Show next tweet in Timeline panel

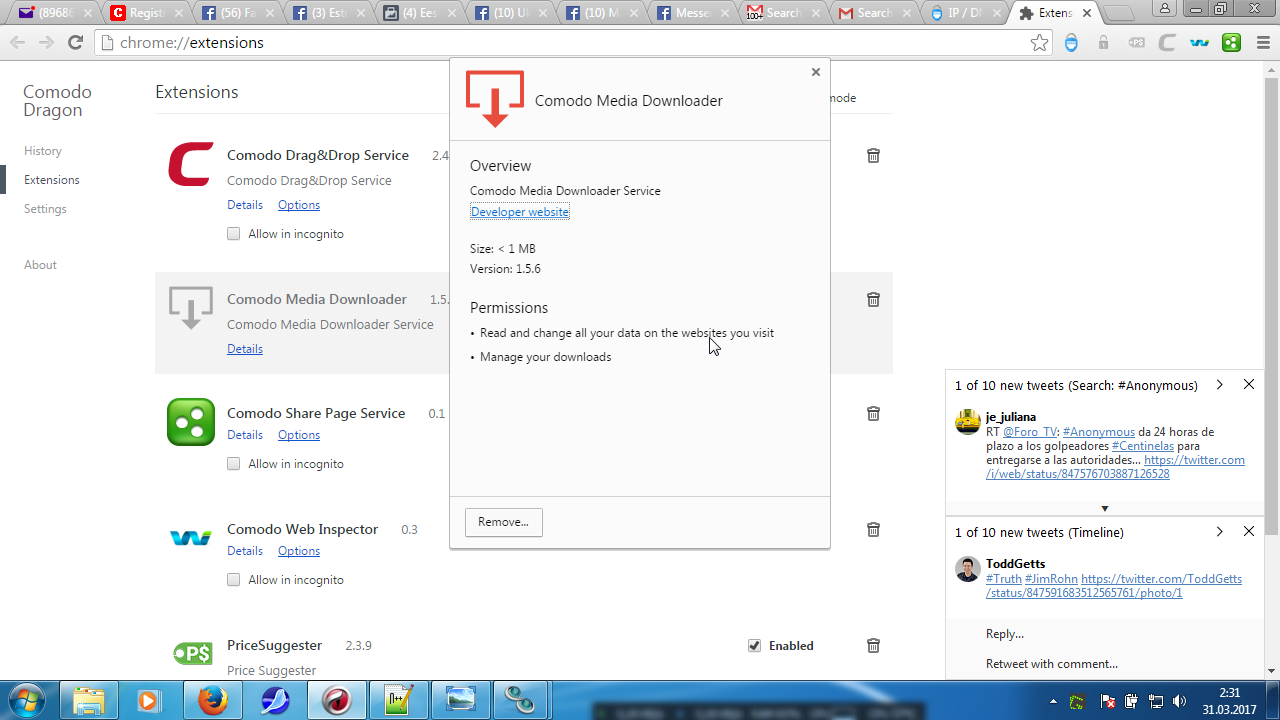1219,532
